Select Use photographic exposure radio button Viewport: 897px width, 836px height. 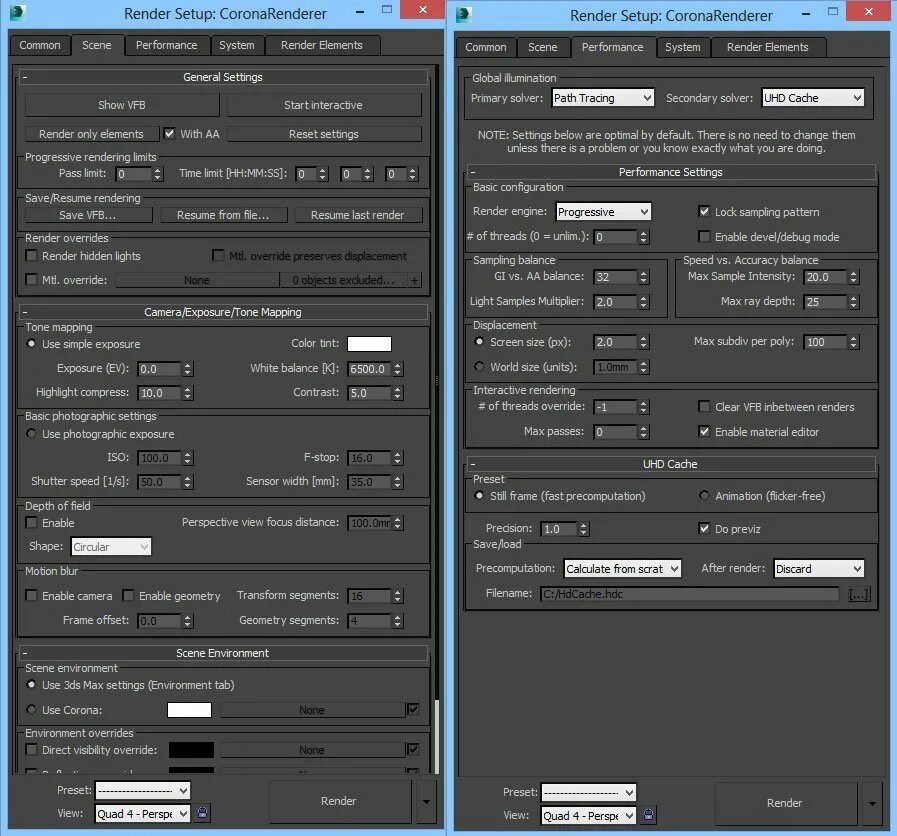pos(31,434)
